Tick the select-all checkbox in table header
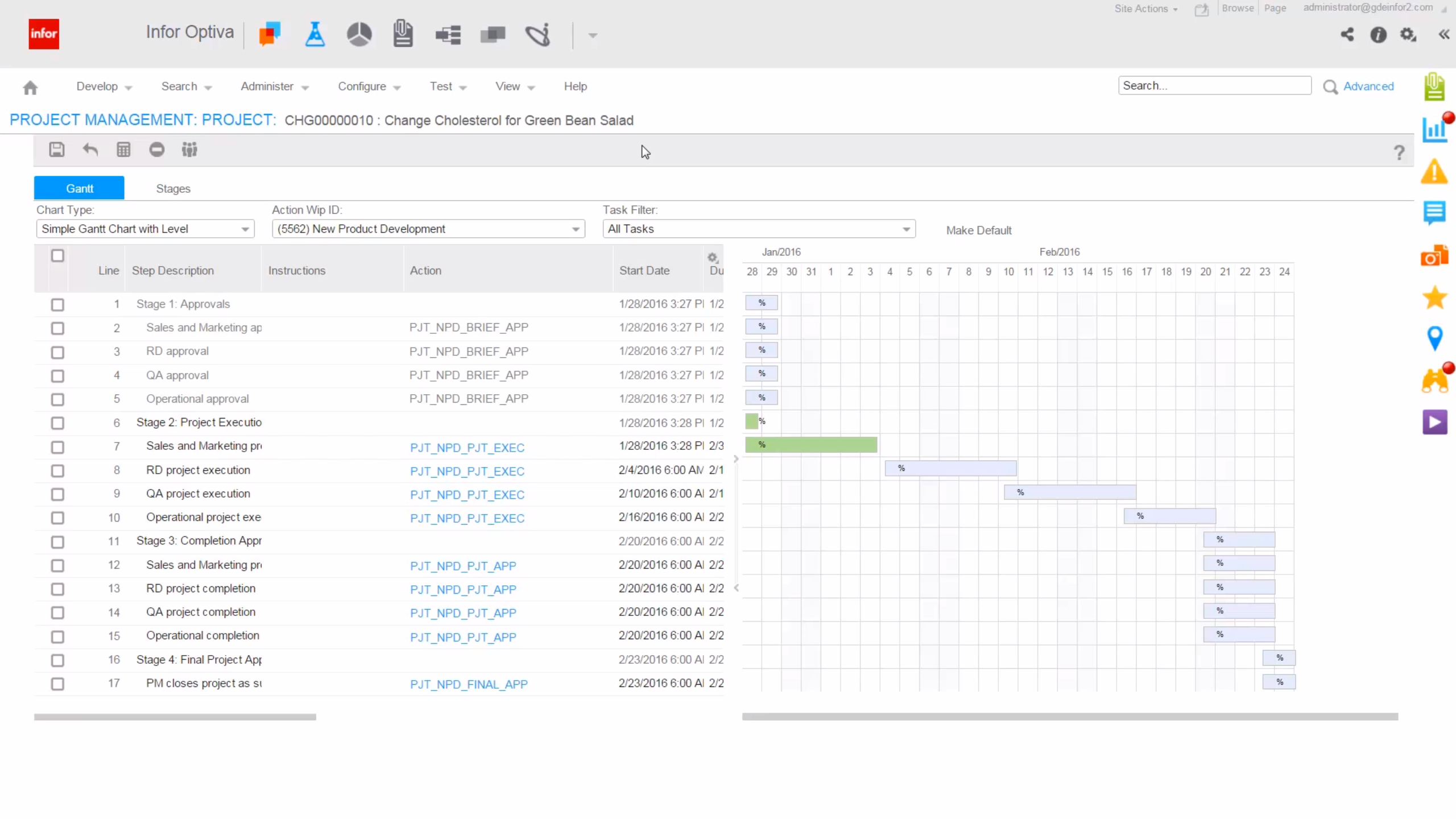 [x=57, y=255]
